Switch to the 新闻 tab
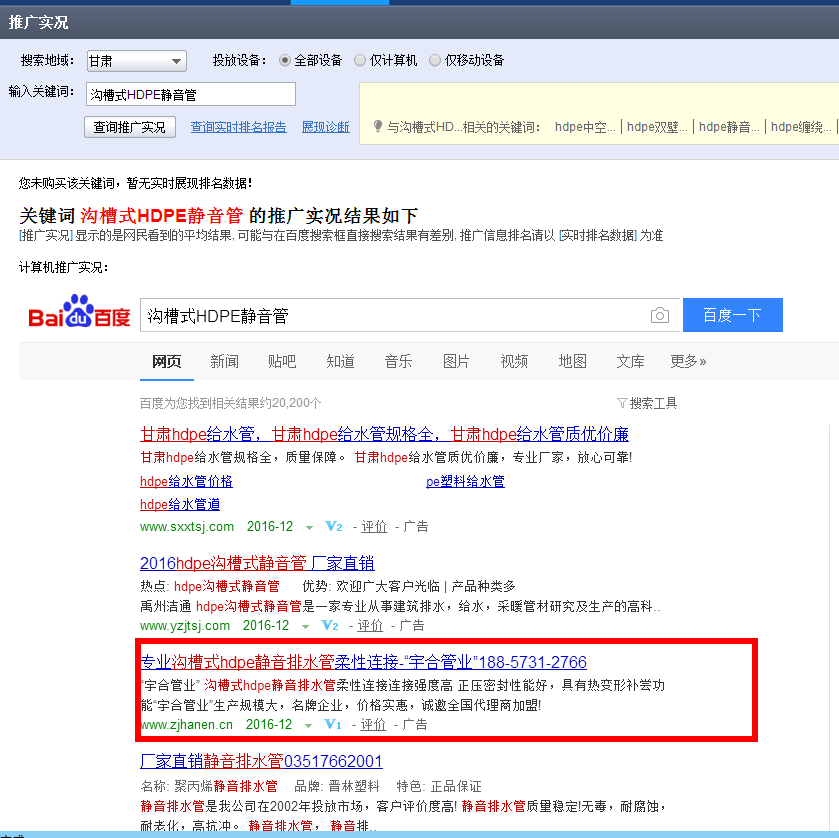This screenshot has height=838, width=839. point(224,362)
